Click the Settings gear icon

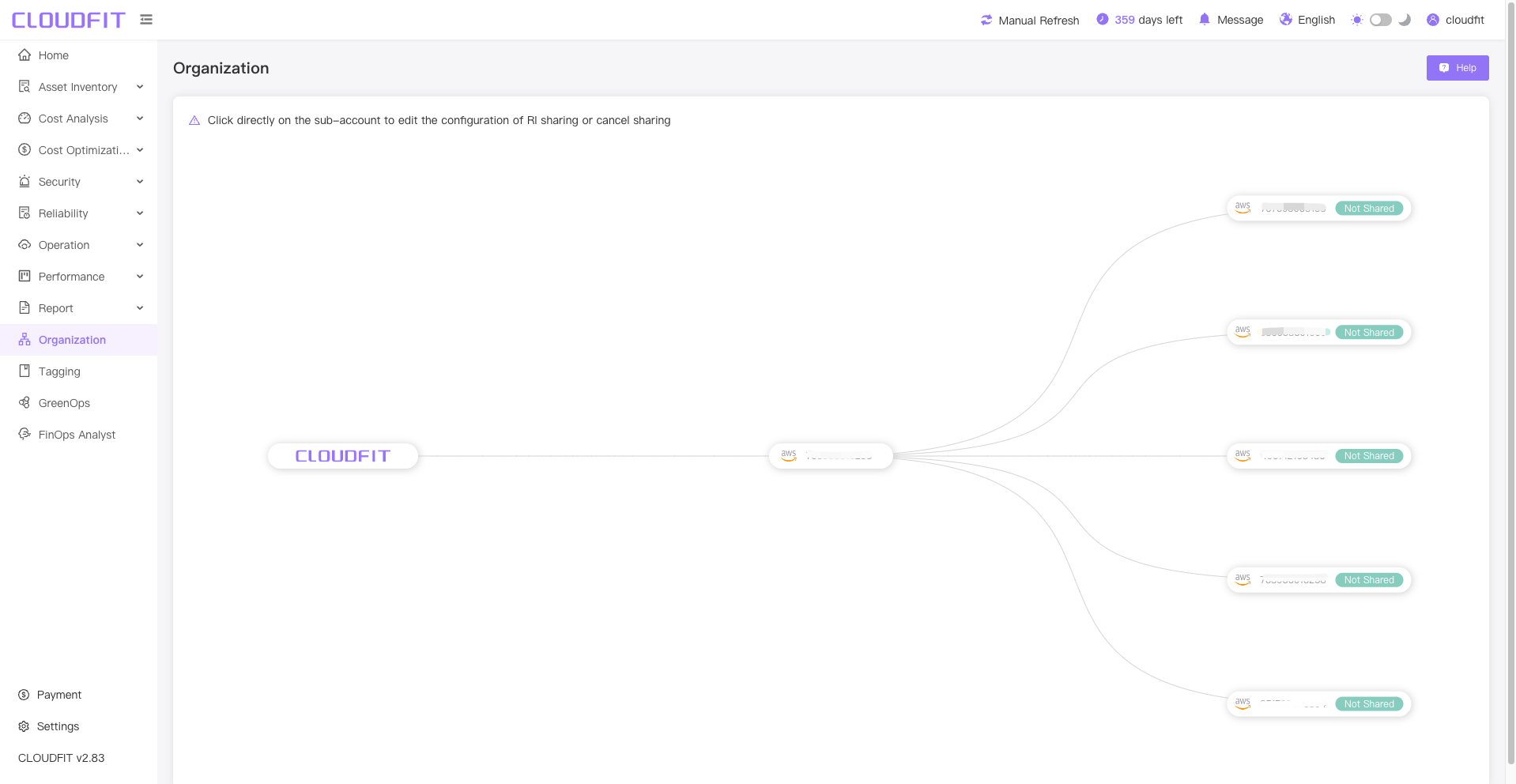pyautogui.click(x=24, y=726)
